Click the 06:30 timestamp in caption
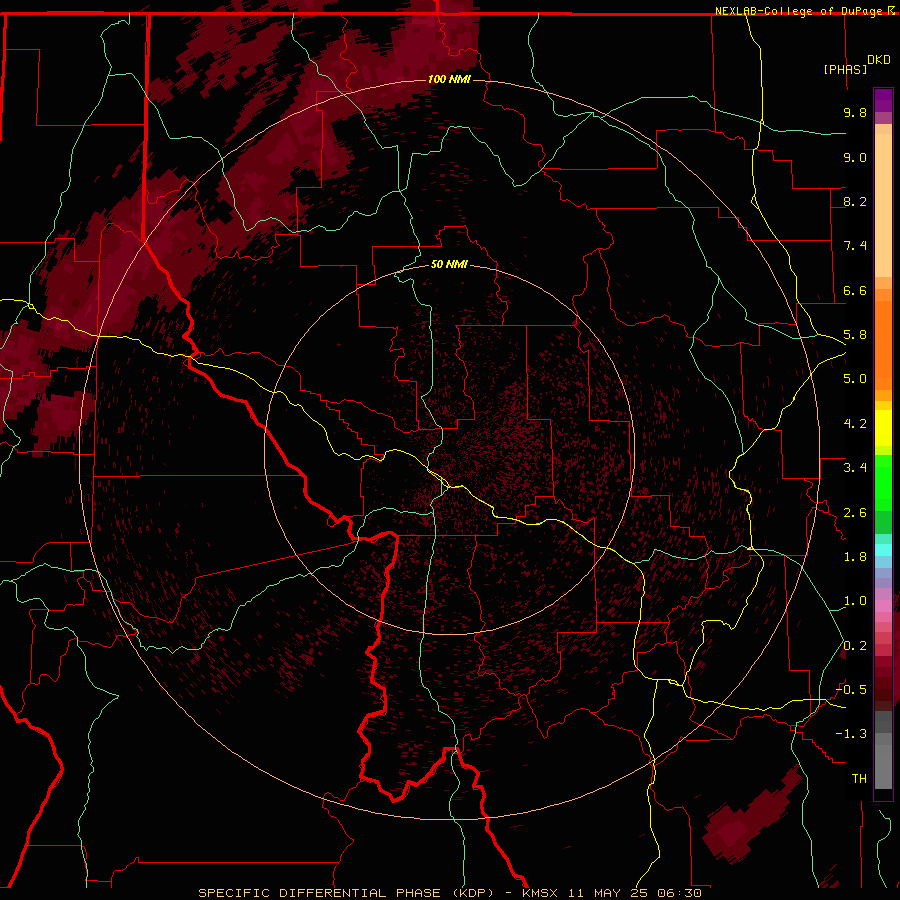Viewport: 900px width, 900px height. 680,893
